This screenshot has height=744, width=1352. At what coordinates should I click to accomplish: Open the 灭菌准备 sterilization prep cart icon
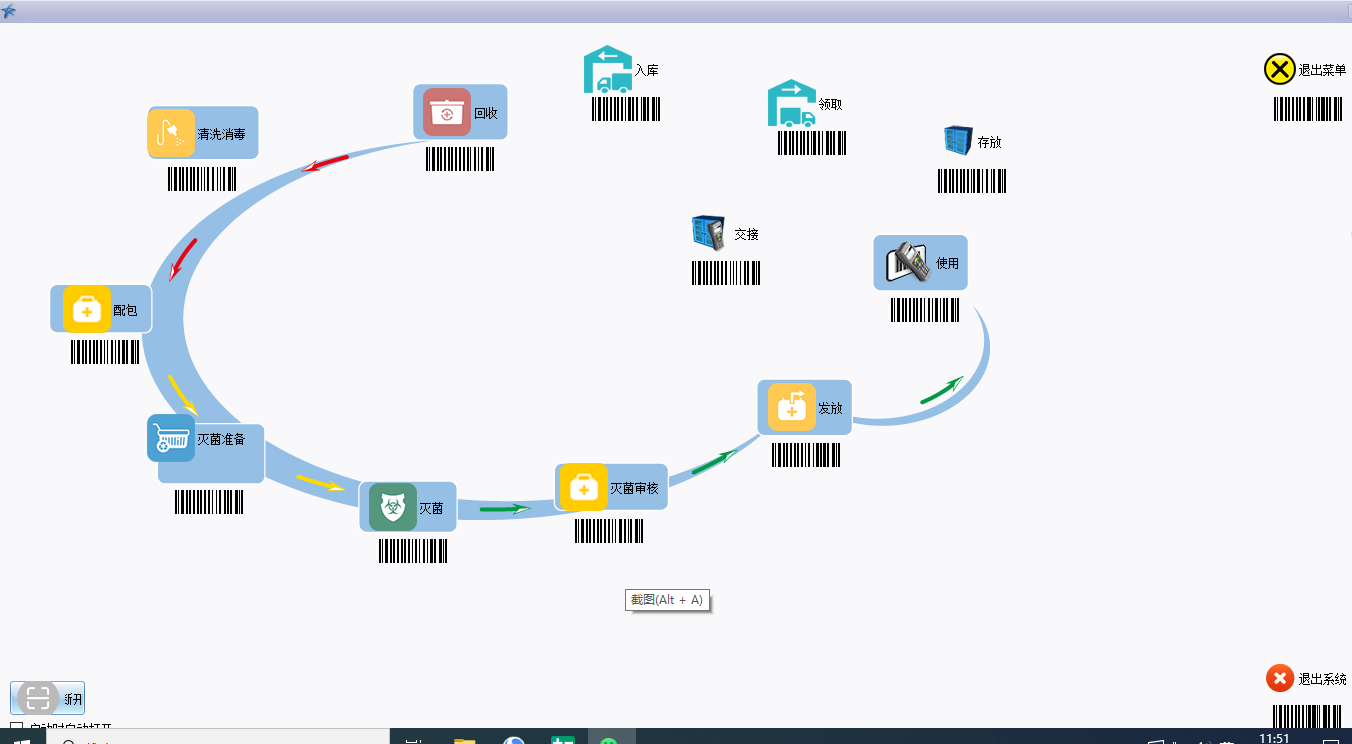point(171,438)
